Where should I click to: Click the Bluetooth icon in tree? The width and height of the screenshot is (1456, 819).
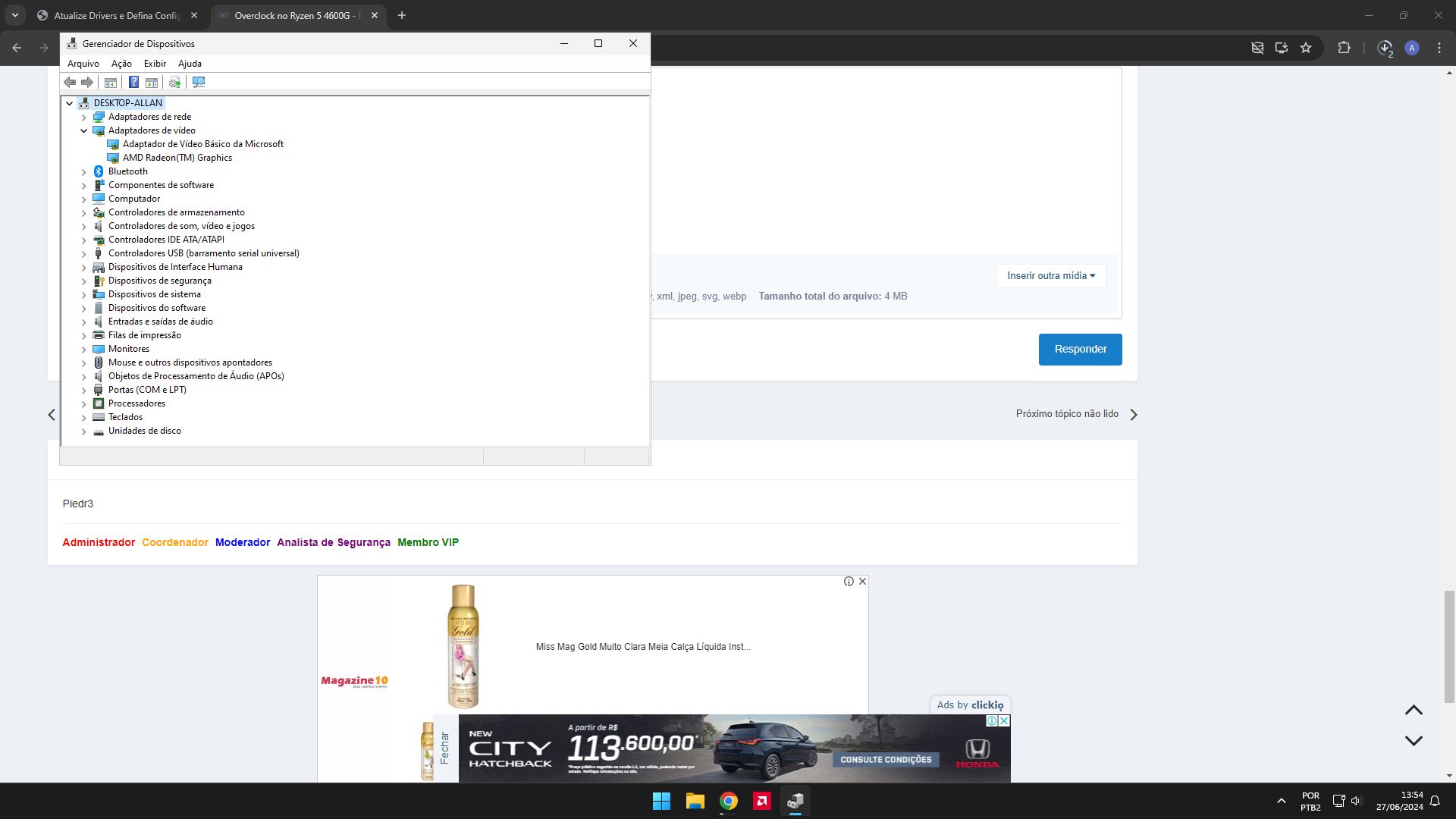[x=99, y=171]
